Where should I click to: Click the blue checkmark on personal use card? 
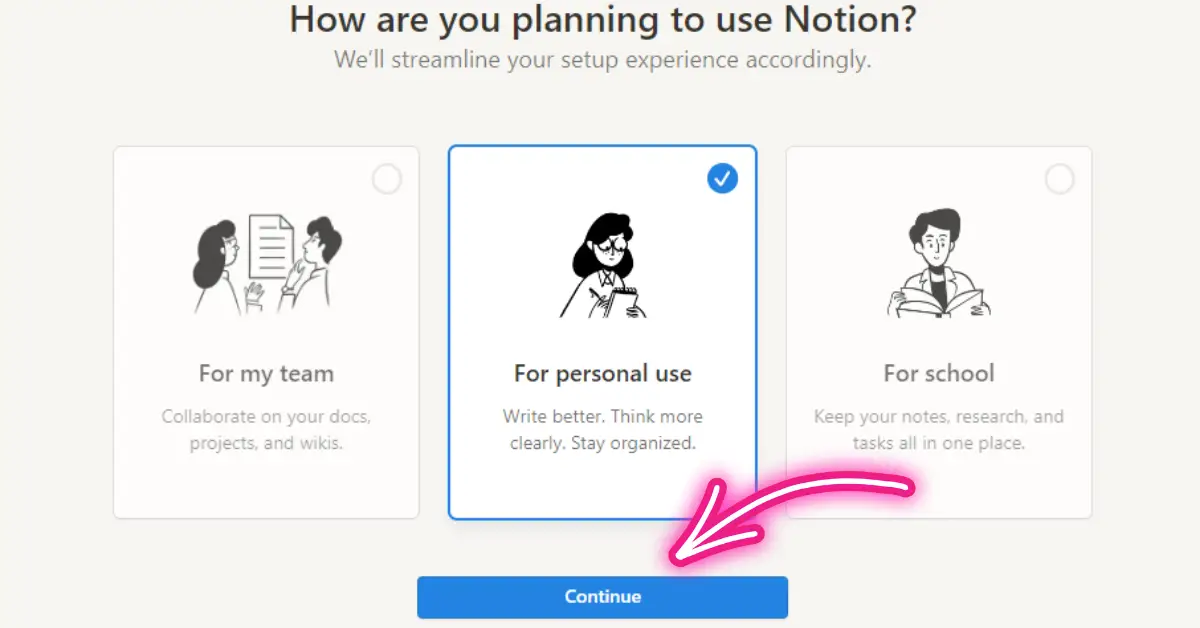[x=722, y=178]
